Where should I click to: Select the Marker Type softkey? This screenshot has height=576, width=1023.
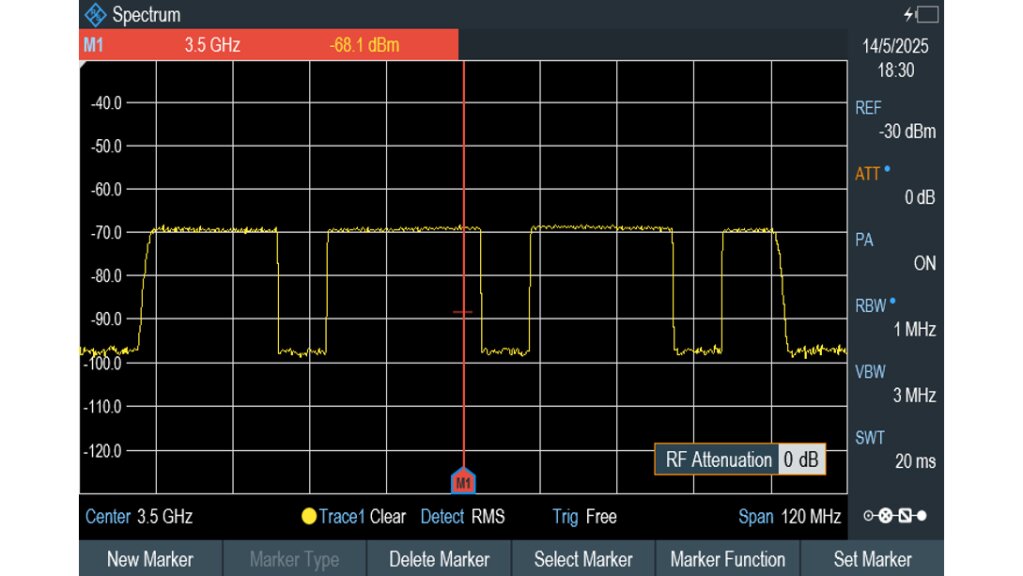coord(294,559)
